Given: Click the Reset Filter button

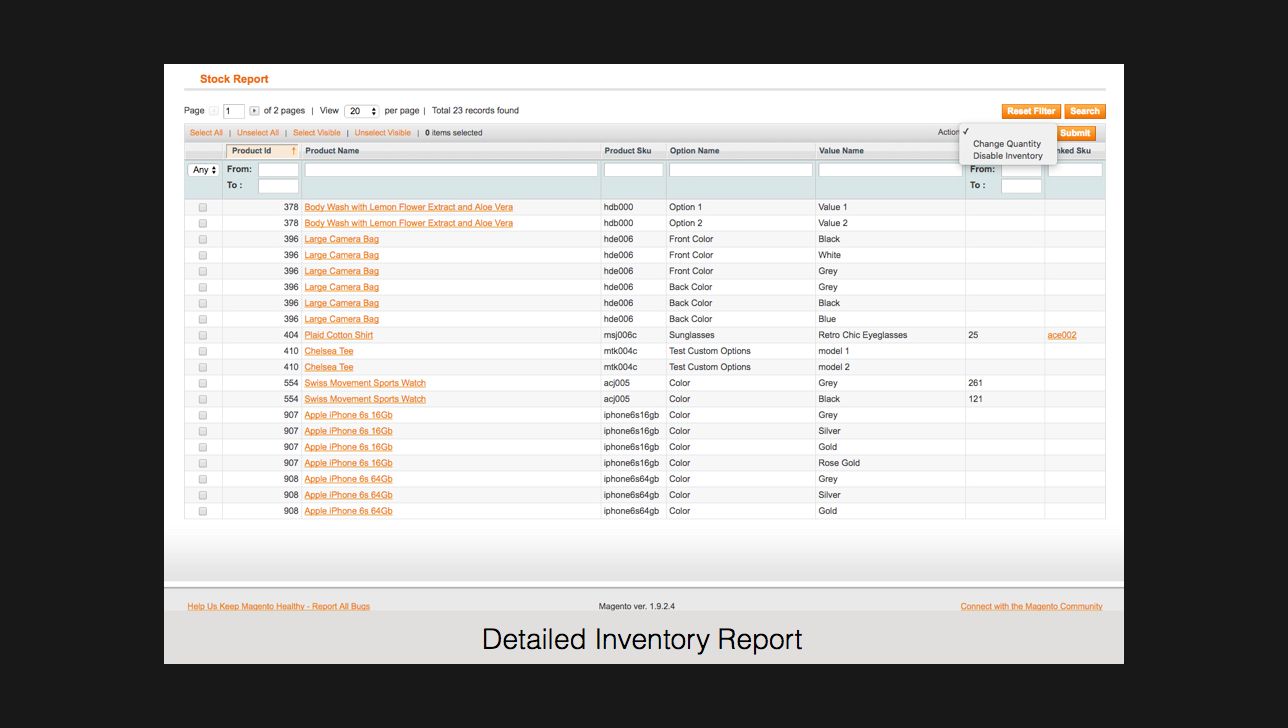Looking at the screenshot, I should pyautogui.click(x=1030, y=111).
